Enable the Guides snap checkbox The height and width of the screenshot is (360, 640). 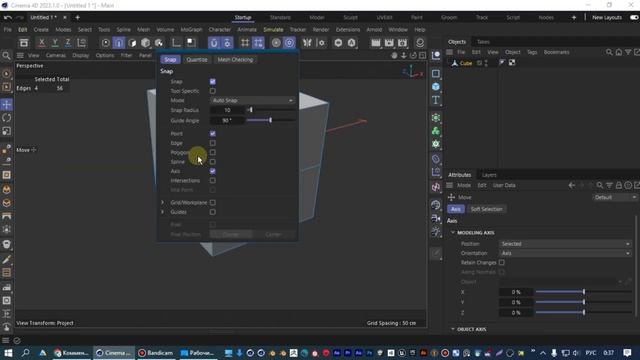coord(213,212)
